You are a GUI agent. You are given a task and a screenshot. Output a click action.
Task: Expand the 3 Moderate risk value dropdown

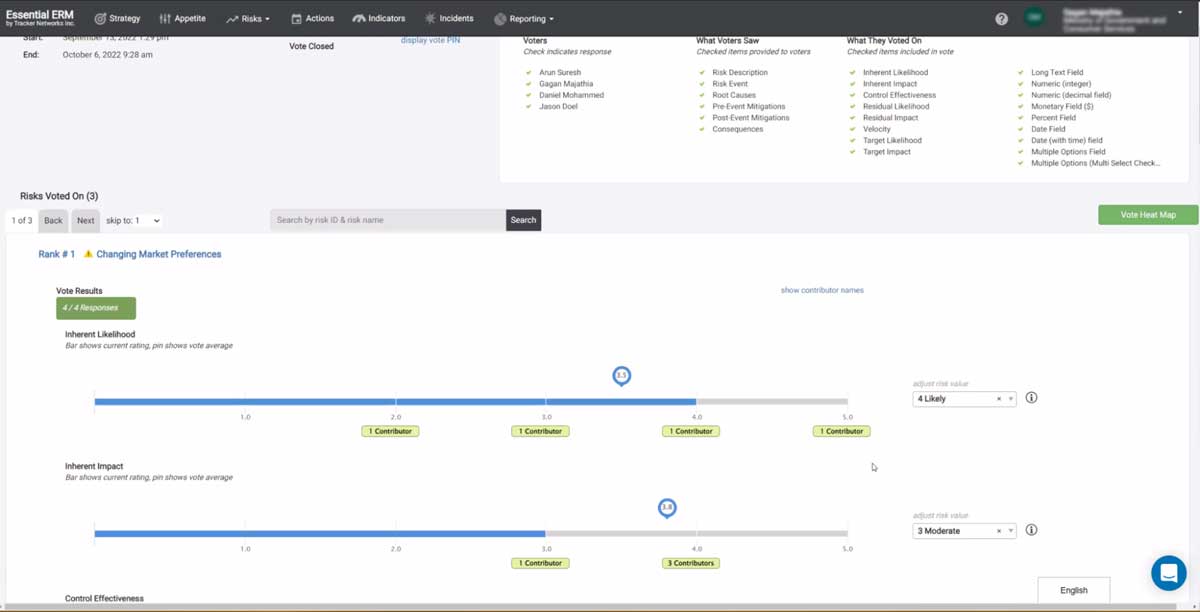coord(1011,531)
